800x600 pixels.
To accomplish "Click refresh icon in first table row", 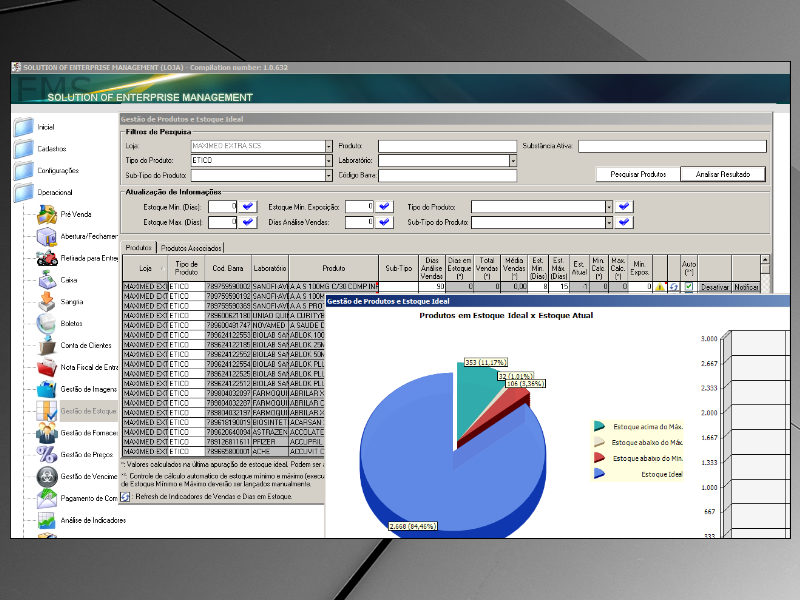I will 673,287.
